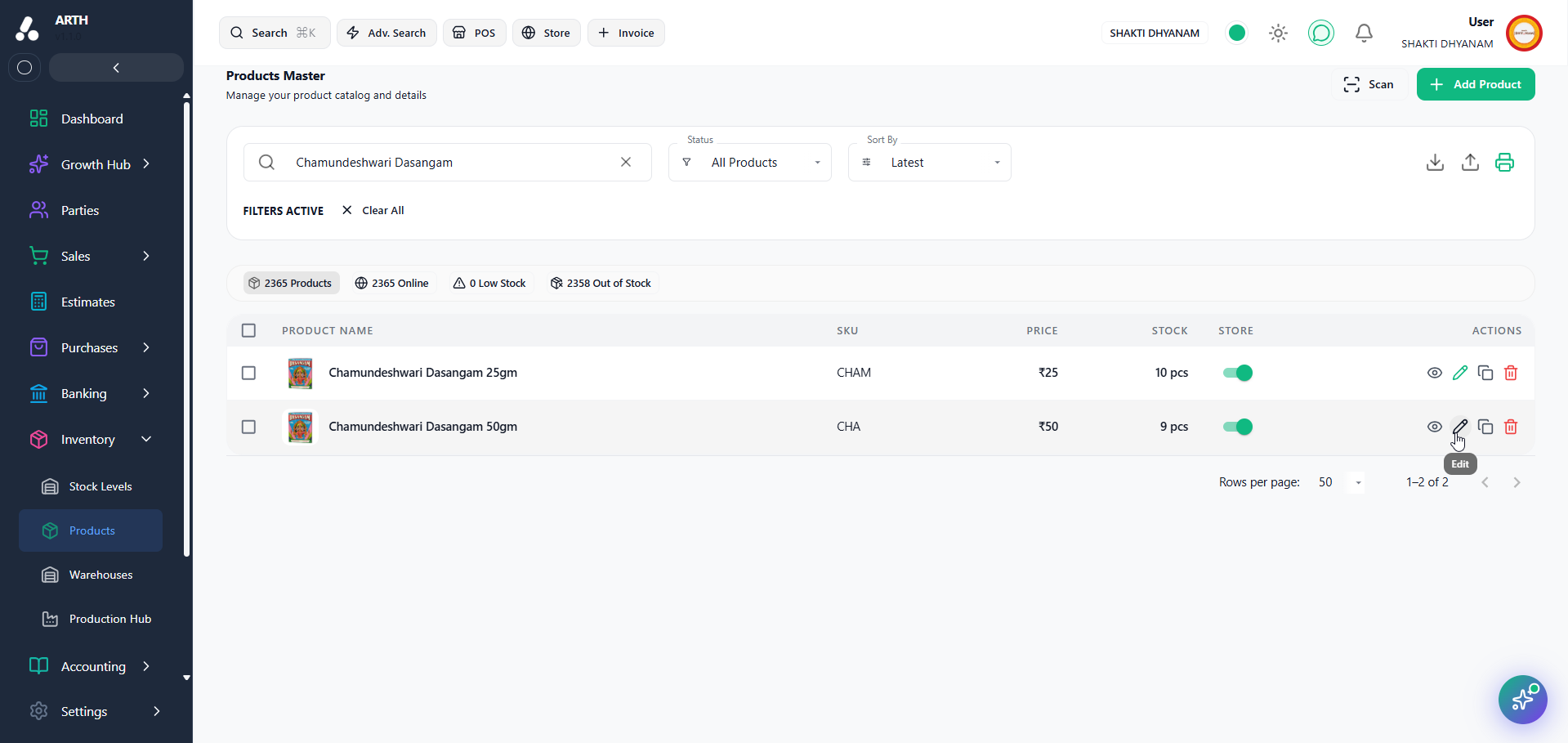
Task: Edit Chamundeshwari Dasangam 25gm using pencil icon
Action: [1460, 373]
